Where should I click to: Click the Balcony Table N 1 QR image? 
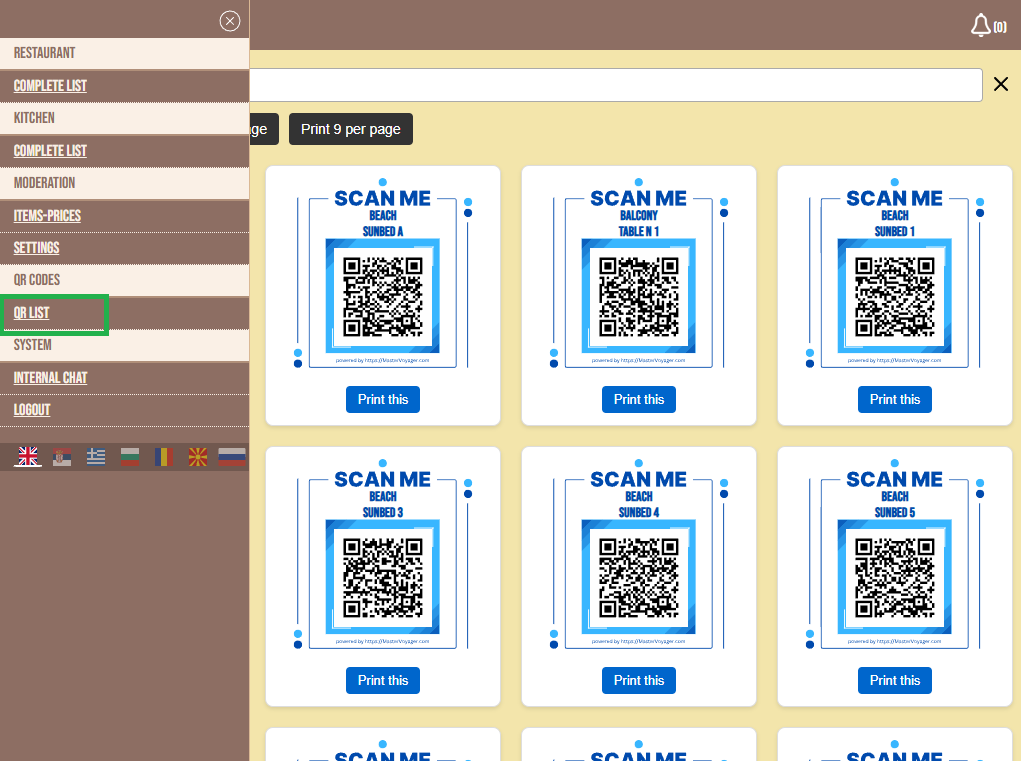pyautogui.click(x=639, y=296)
